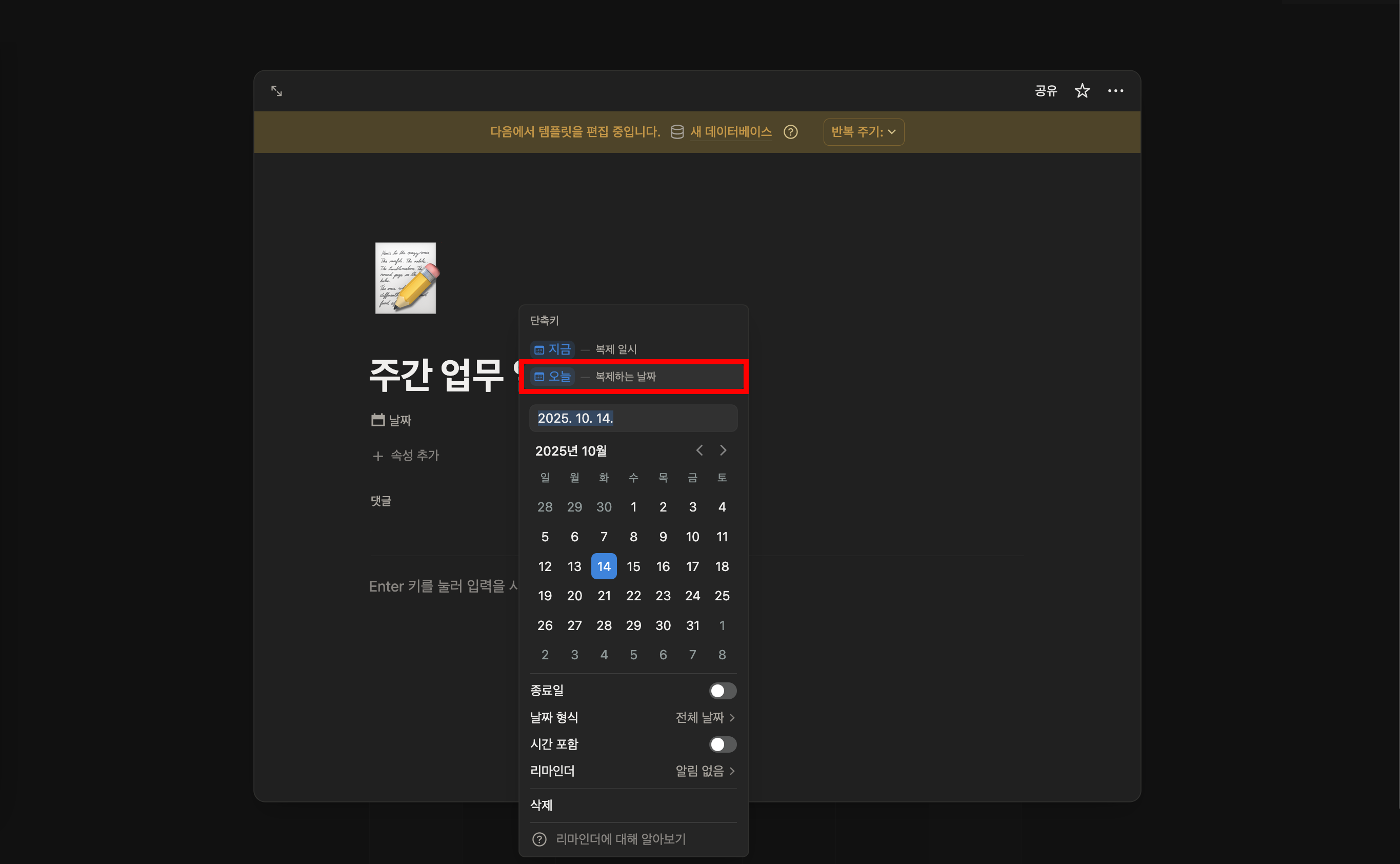This screenshot has height=864, width=1400.
Task: Open the three-dot more options menu
Action: 1115,91
